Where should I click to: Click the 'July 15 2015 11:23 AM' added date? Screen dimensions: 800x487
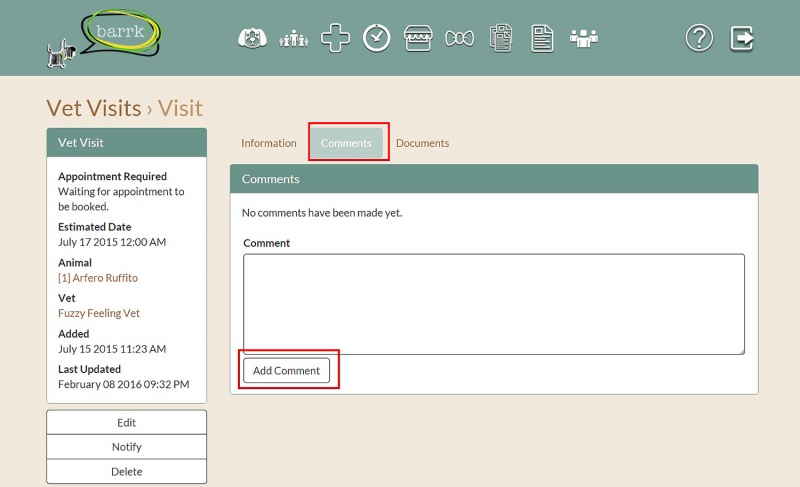(112, 349)
